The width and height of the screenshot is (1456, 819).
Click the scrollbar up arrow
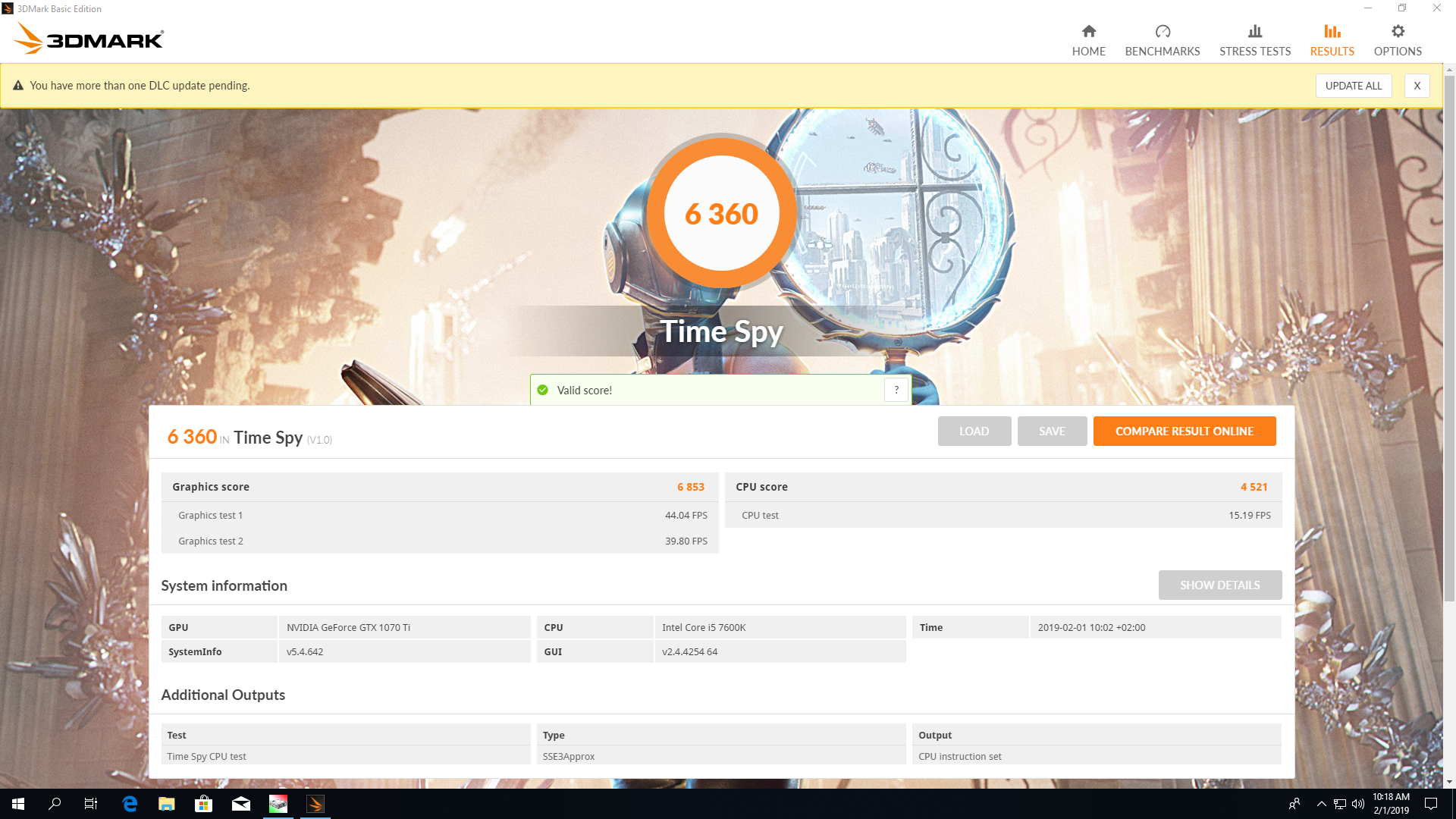click(x=1449, y=70)
